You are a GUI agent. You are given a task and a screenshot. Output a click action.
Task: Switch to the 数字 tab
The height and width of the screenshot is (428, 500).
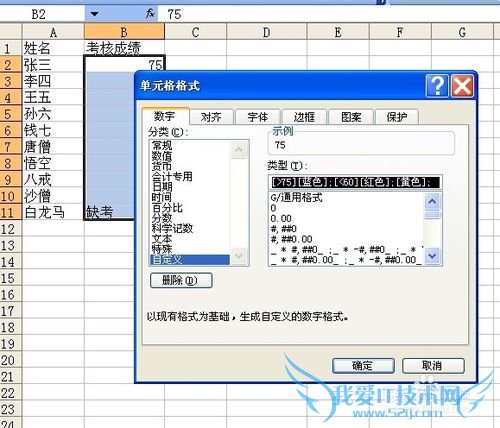pos(165,116)
